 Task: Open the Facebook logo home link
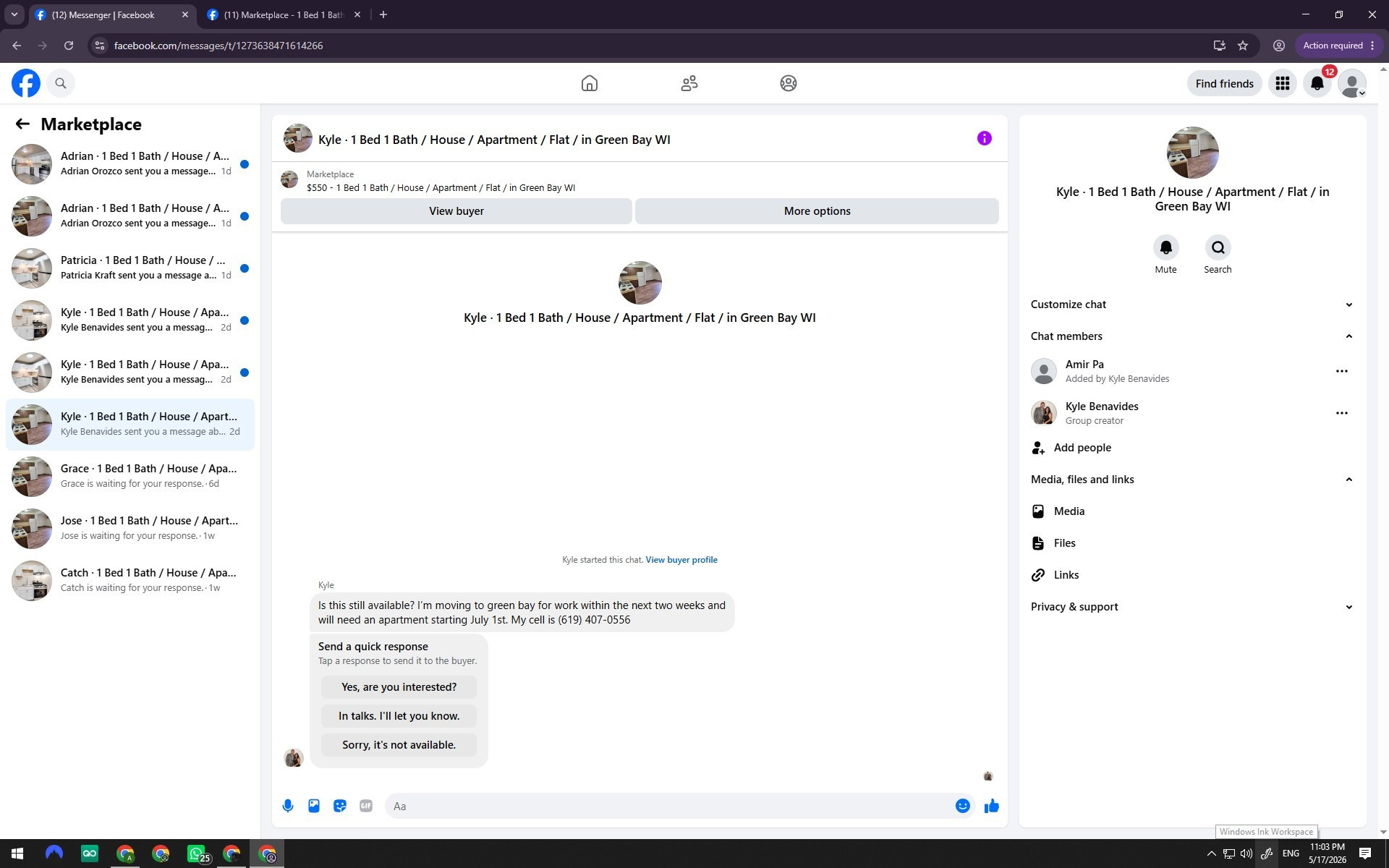pyautogui.click(x=26, y=83)
